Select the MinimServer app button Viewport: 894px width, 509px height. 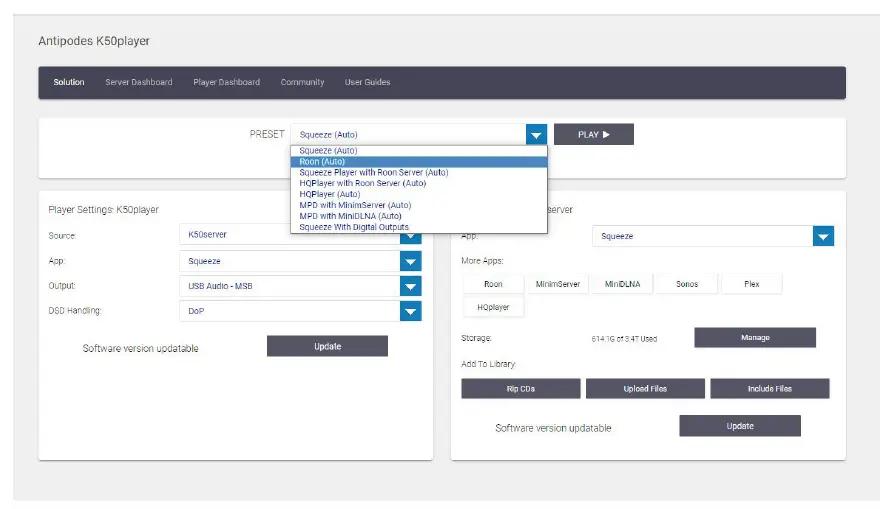click(558, 284)
